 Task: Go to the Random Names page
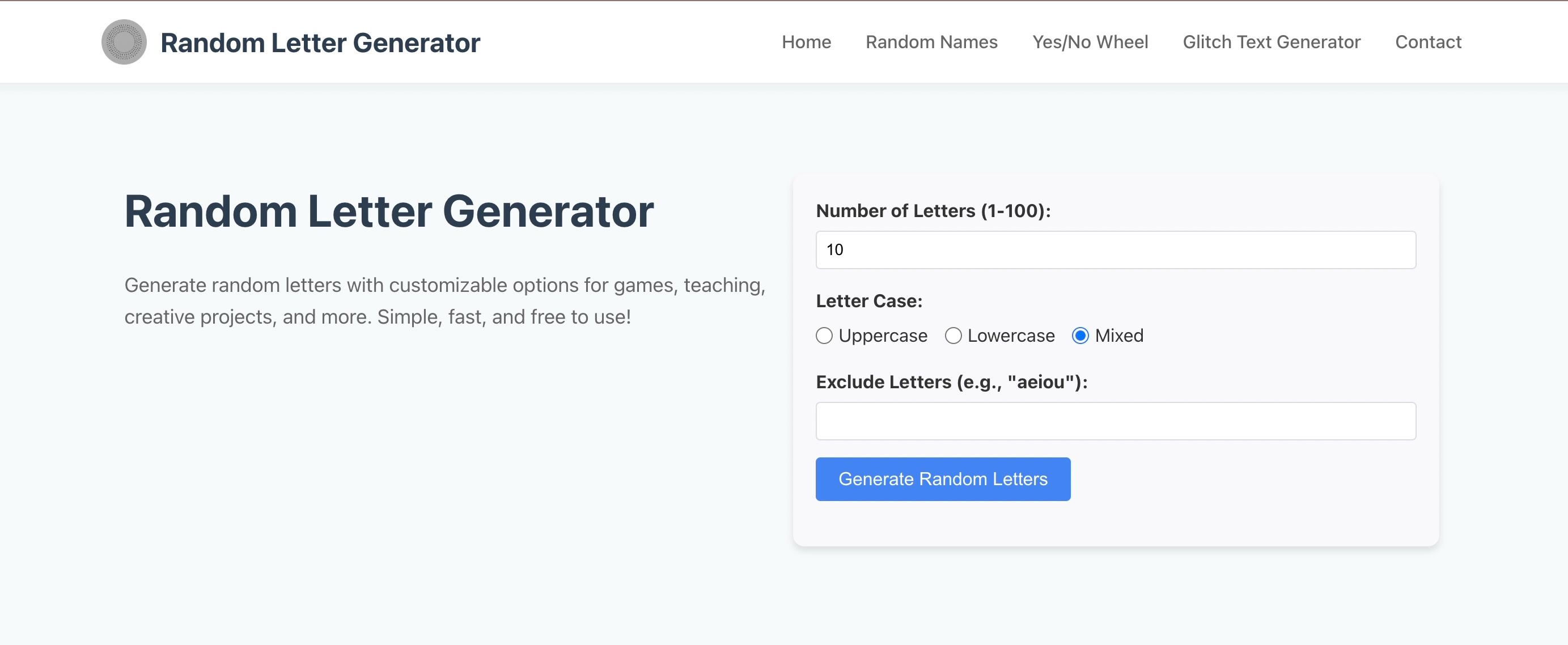931,42
